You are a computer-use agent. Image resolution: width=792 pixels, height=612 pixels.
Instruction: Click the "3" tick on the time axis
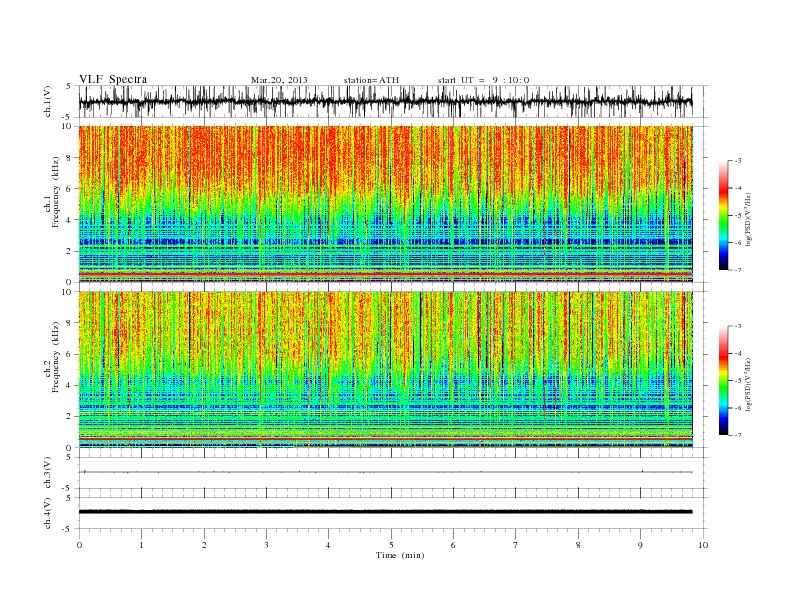pos(266,545)
